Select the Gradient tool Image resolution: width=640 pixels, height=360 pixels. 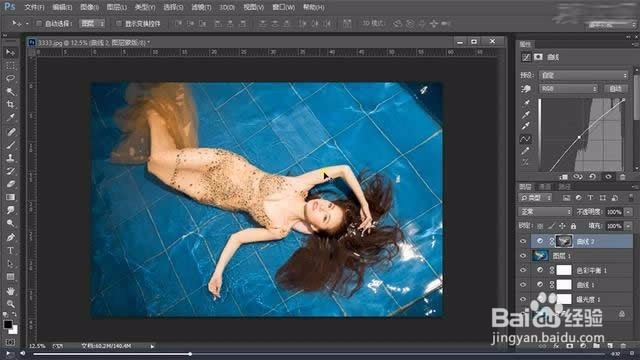coord(11,197)
